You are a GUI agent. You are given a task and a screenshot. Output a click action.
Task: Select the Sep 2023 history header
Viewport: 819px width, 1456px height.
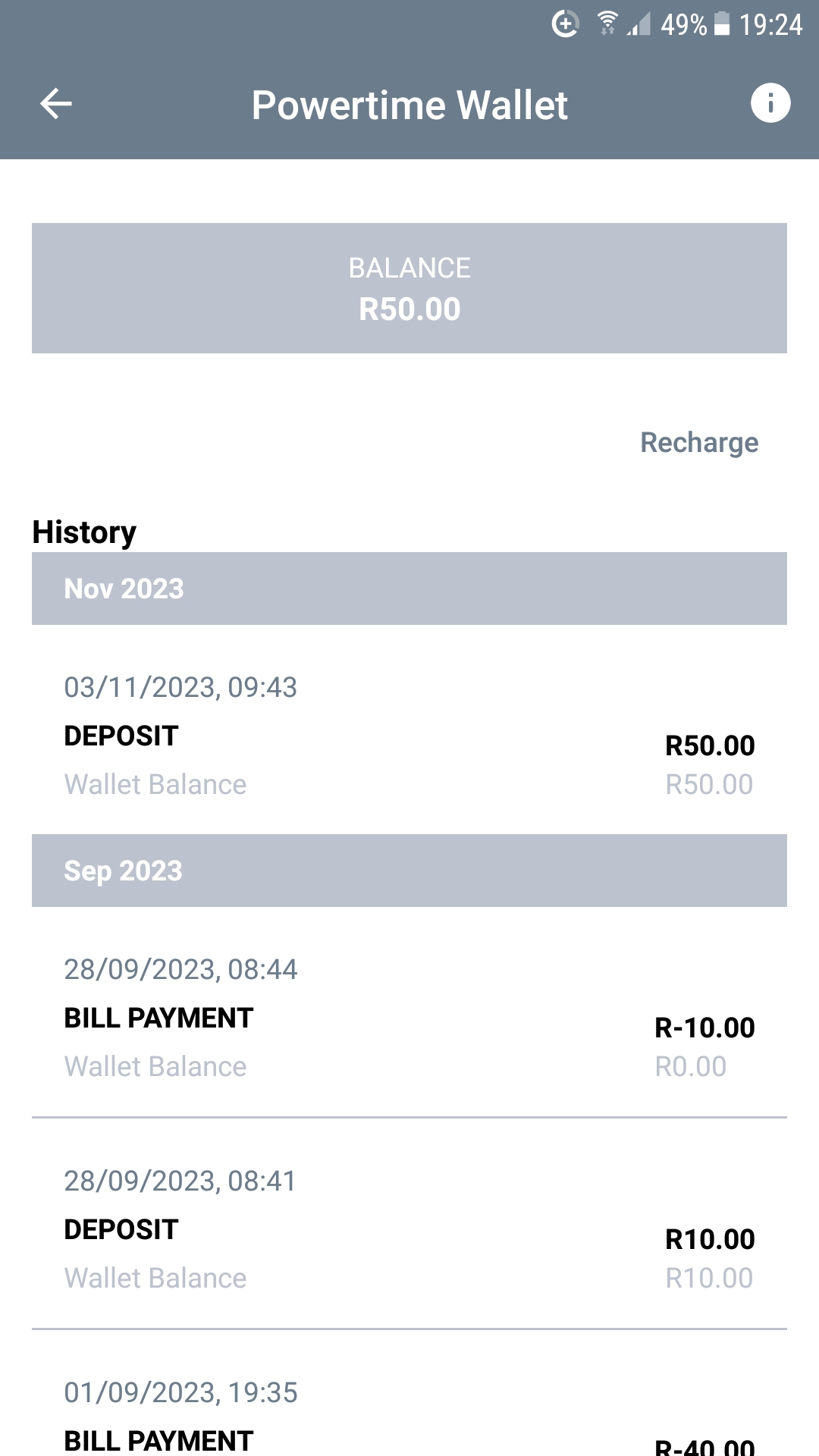[409, 871]
